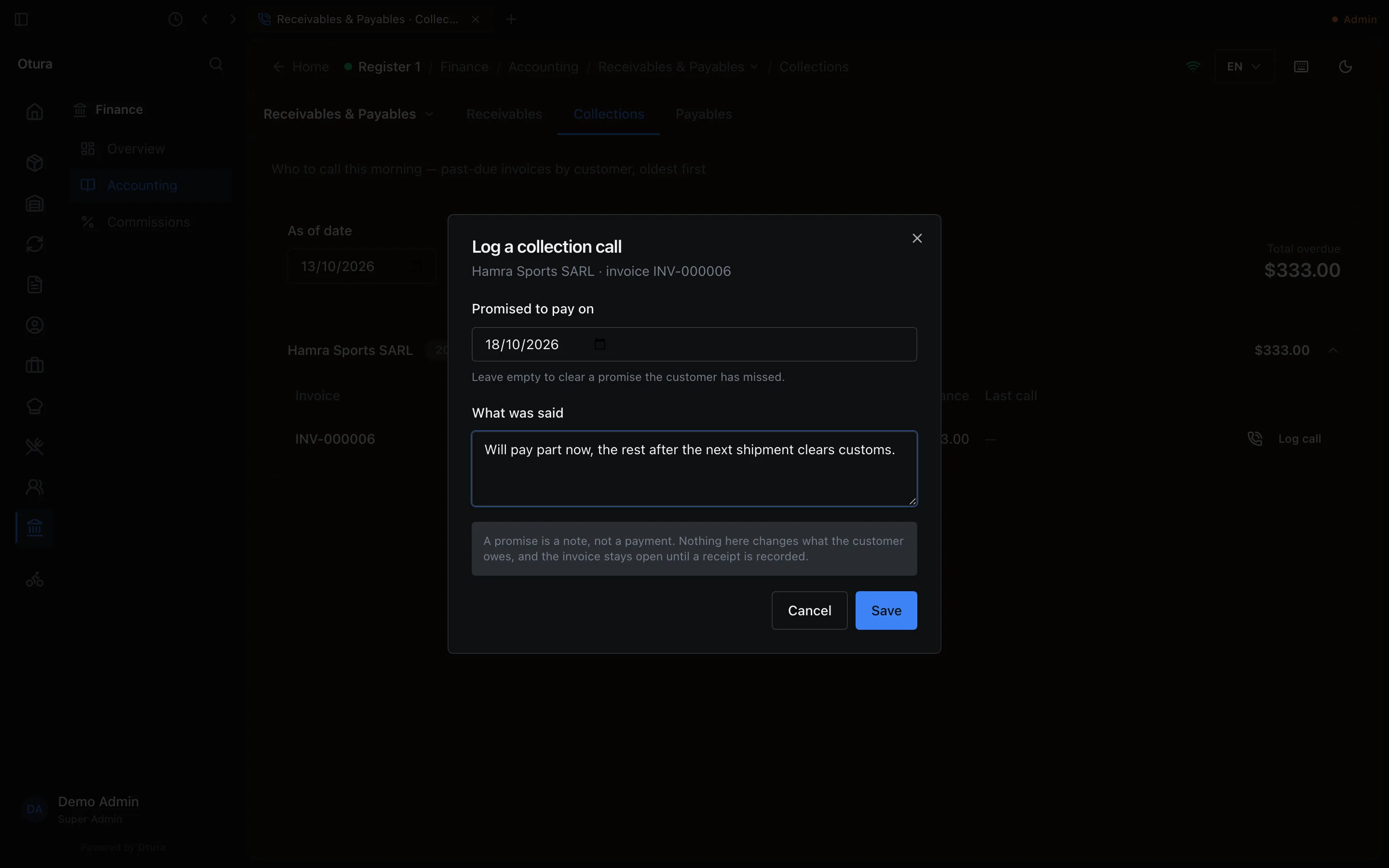Close the Log a collection call dialog
This screenshot has height=868, width=1389.
point(917,238)
